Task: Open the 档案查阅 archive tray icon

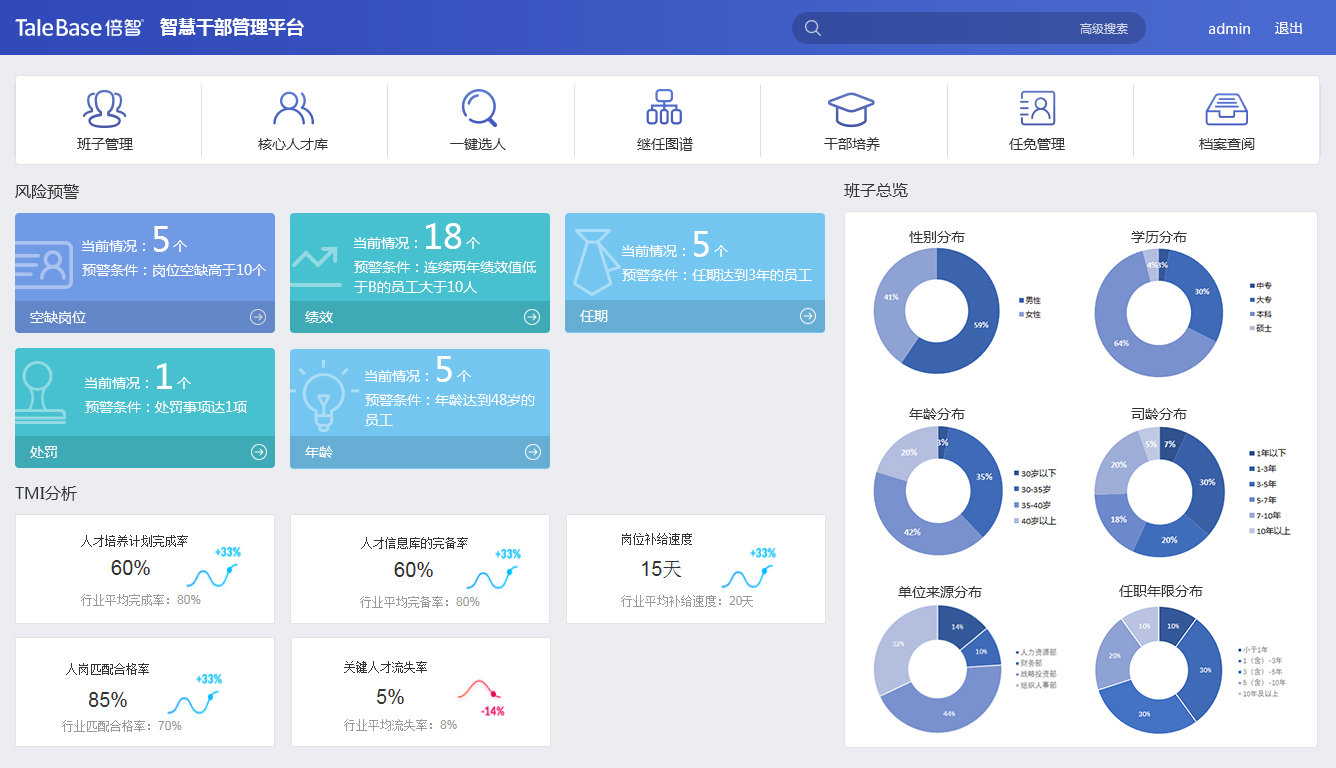Action: 1226,108
